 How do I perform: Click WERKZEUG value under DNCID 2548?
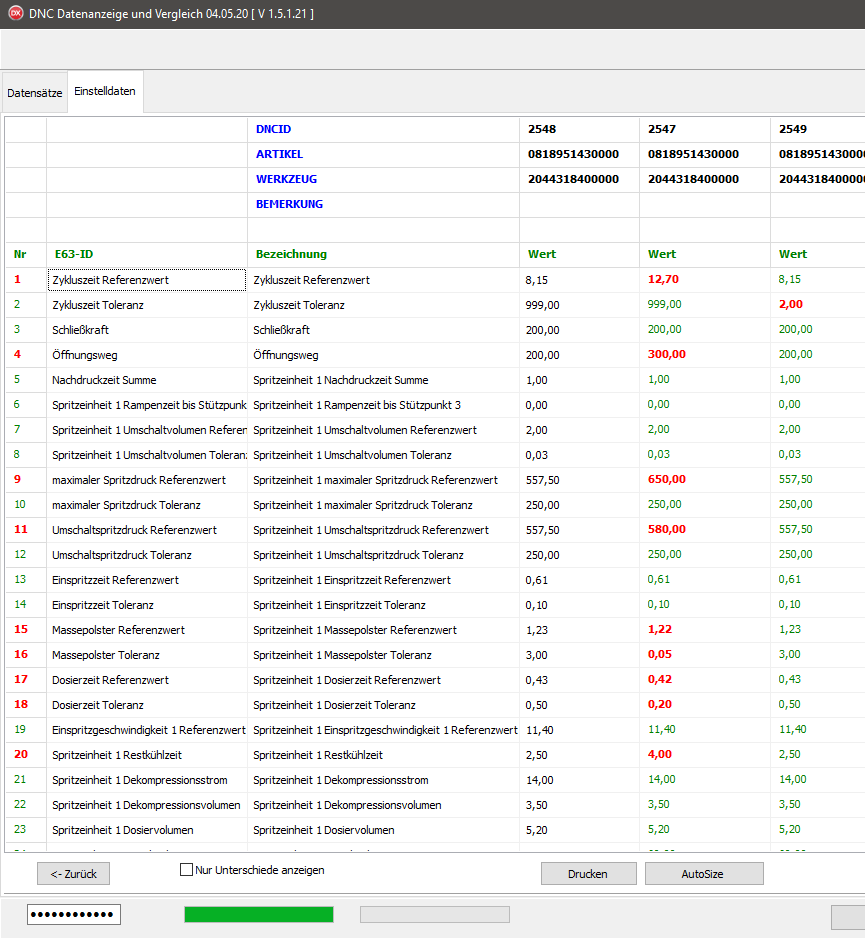[x=573, y=179]
